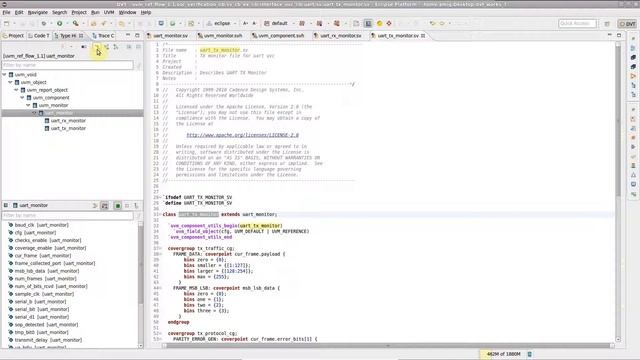Viewport: 640px width, 360px height.
Task: Fold the class declaration at line 31
Action: (160, 214)
